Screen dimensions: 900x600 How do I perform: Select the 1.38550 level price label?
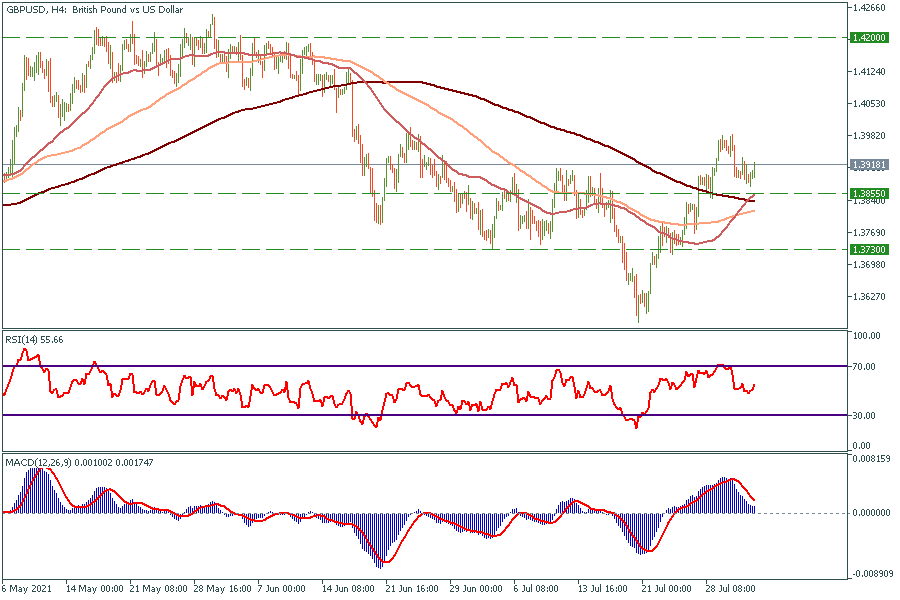tap(868, 193)
